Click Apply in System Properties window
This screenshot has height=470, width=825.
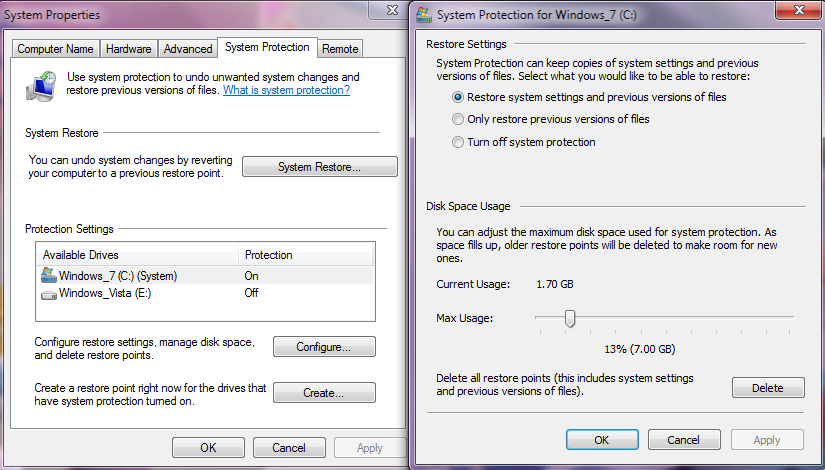pos(369,448)
